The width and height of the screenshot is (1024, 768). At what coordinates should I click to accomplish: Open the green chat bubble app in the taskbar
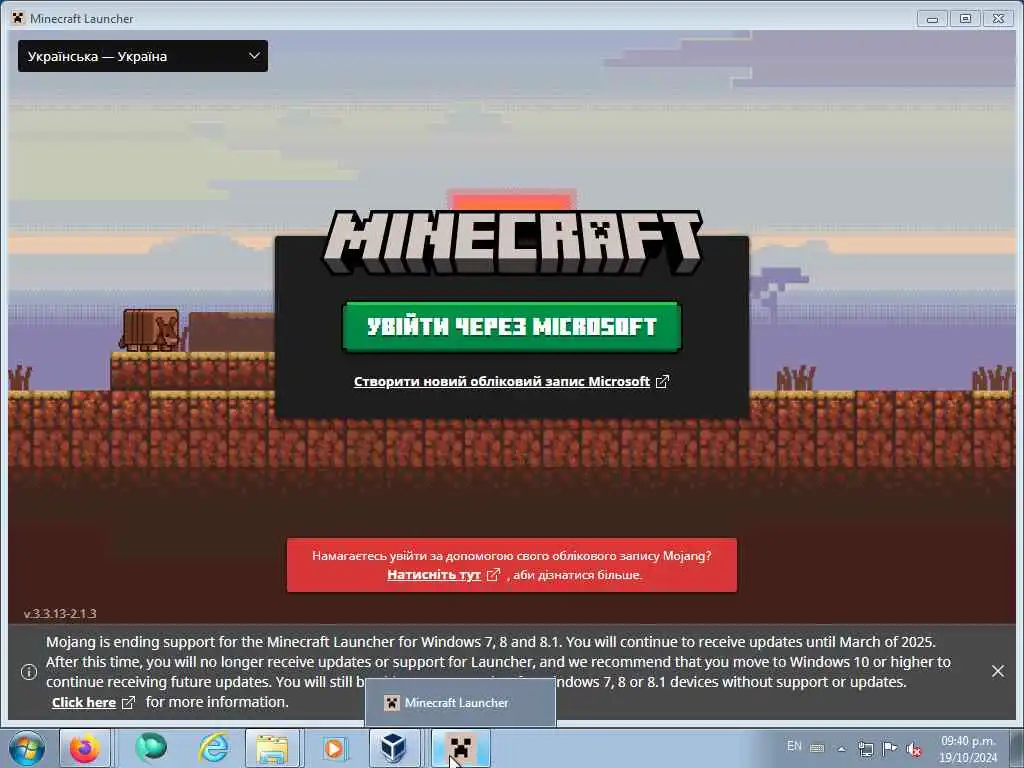pyautogui.click(x=151, y=748)
